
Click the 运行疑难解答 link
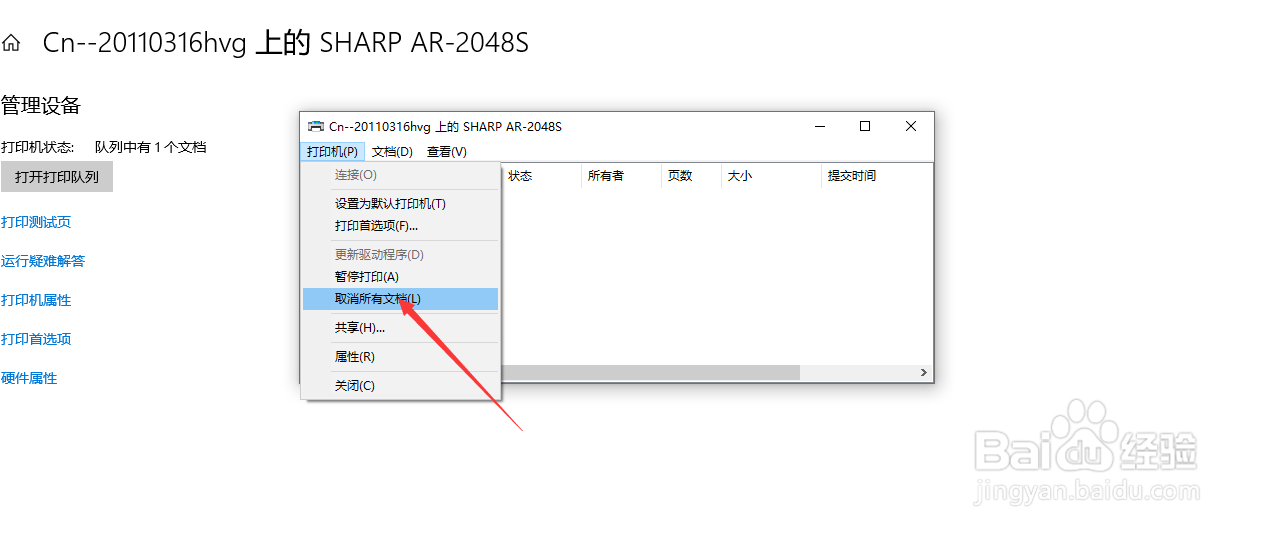[43, 261]
